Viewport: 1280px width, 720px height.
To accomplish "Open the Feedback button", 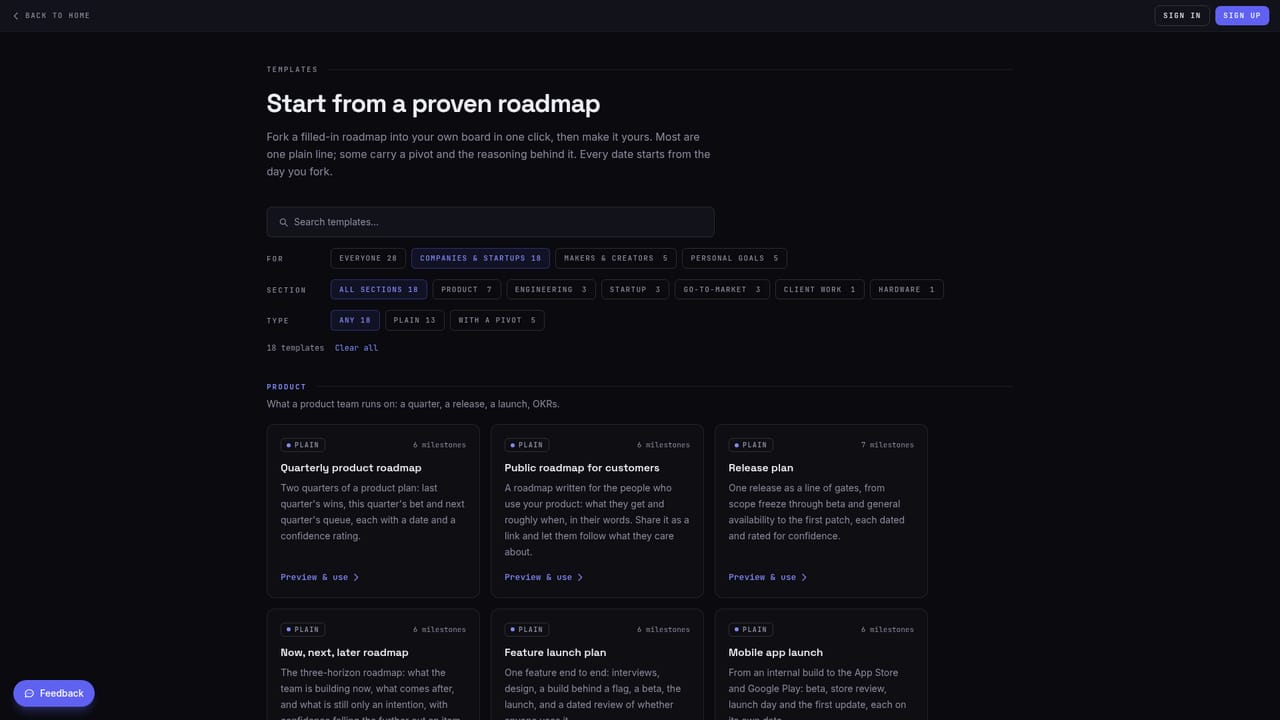I will [x=54, y=694].
